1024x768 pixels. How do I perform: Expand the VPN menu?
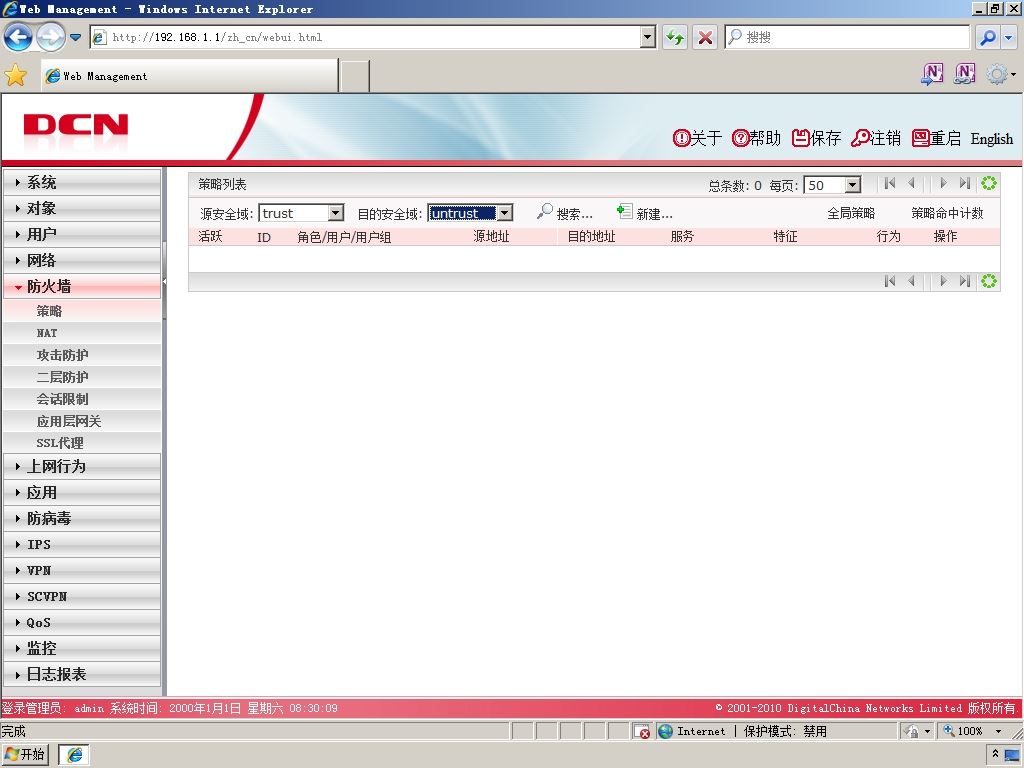click(x=82, y=570)
